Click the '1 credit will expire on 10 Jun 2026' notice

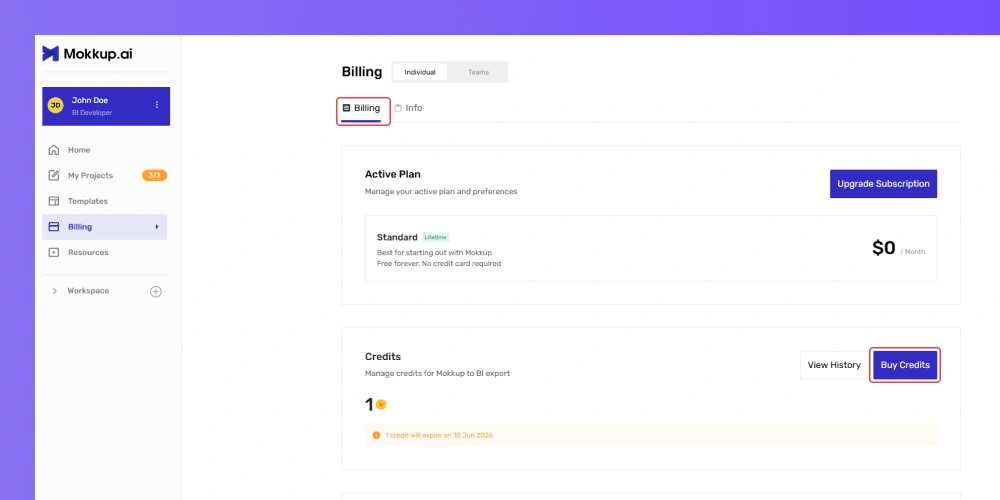click(651, 436)
